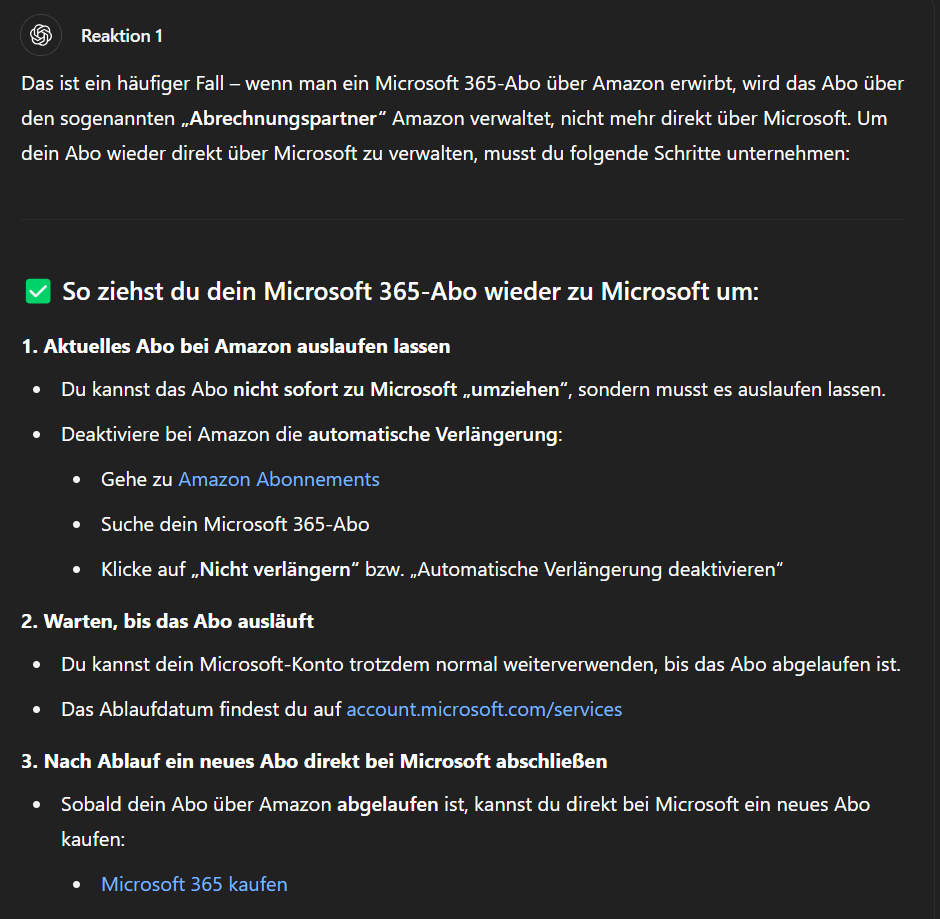This screenshot has height=919, width=940.
Task: Click step heading "2. Warten, bis das Abo ausläuft"
Action: tap(168, 621)
